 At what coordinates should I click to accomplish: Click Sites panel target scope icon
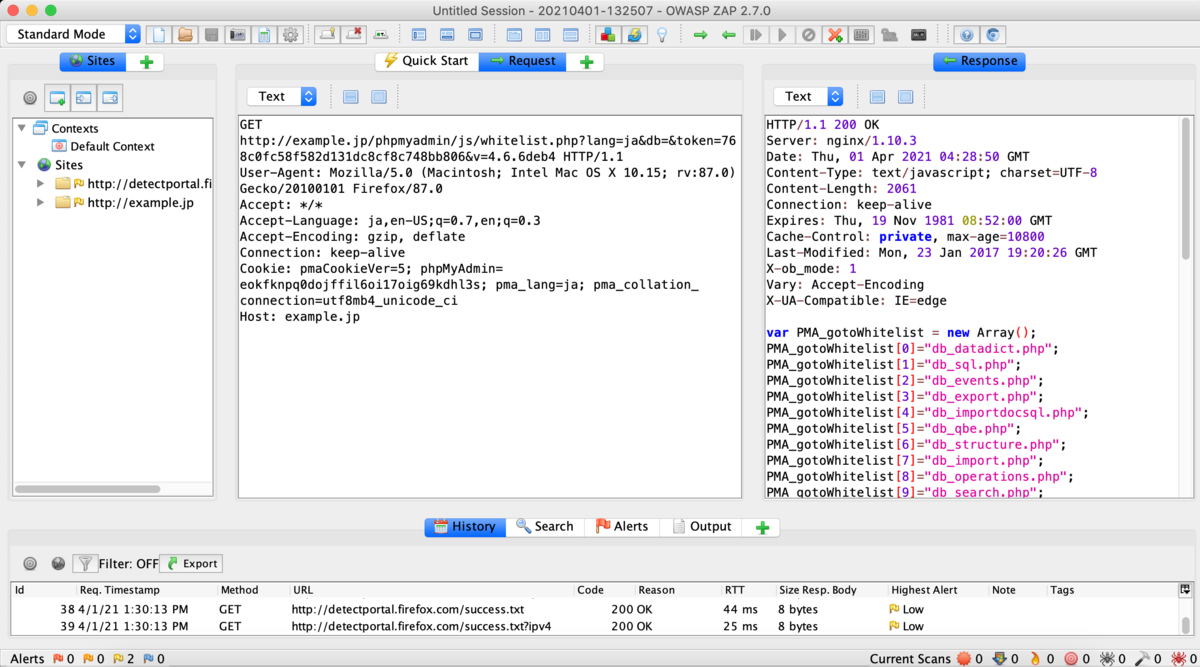point(30,98)
